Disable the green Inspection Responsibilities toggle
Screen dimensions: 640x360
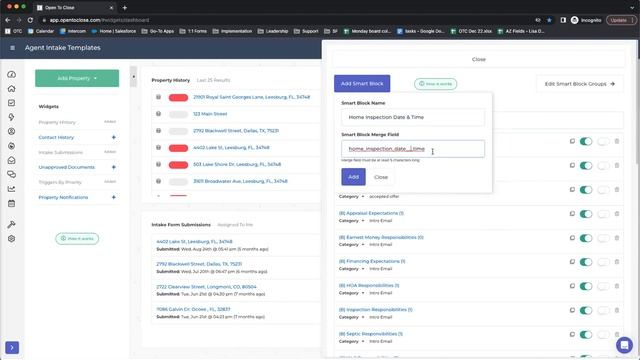coord(586,310)
